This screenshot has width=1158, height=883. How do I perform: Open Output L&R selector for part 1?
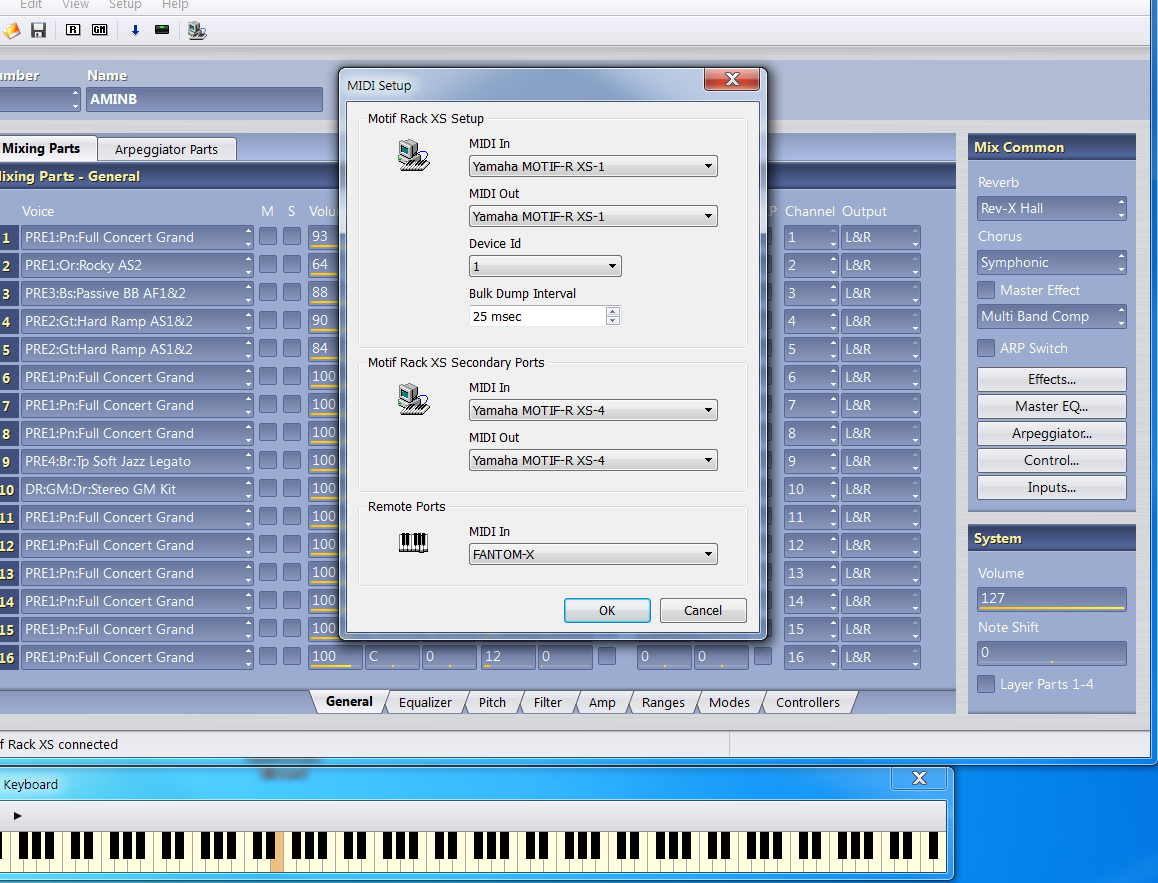pos(881,237)
